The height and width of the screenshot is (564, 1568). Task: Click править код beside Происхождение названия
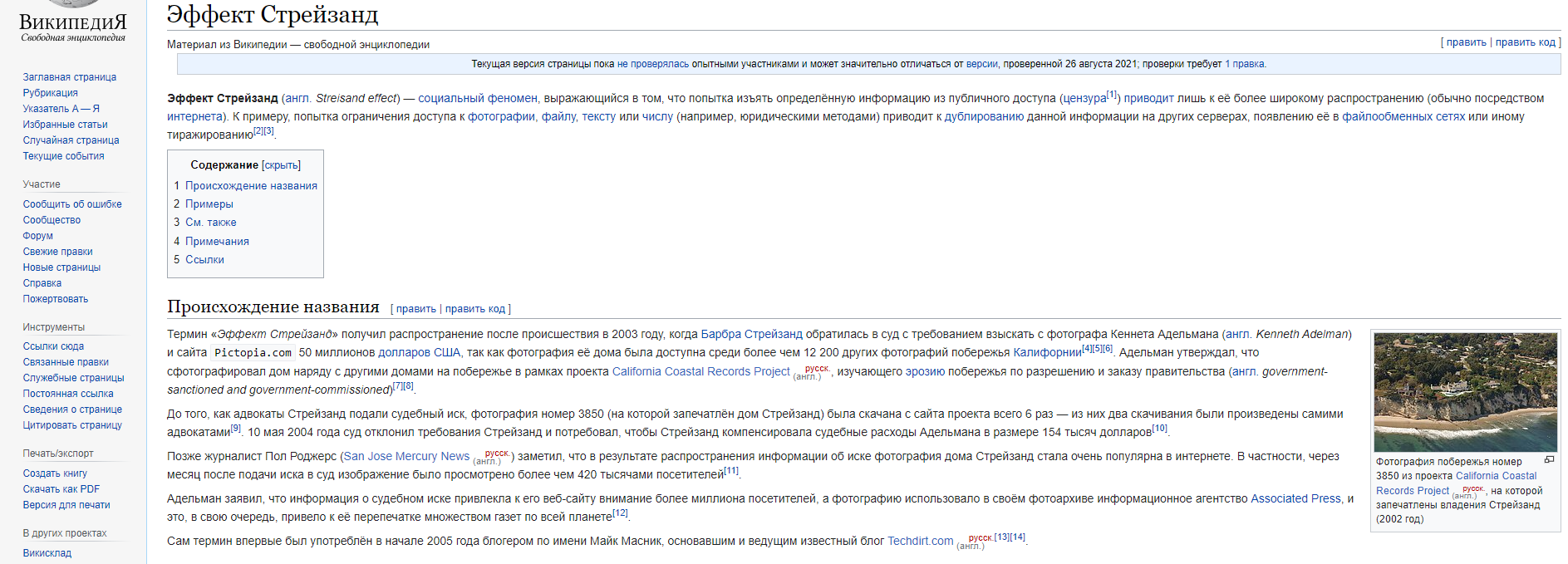475,309
